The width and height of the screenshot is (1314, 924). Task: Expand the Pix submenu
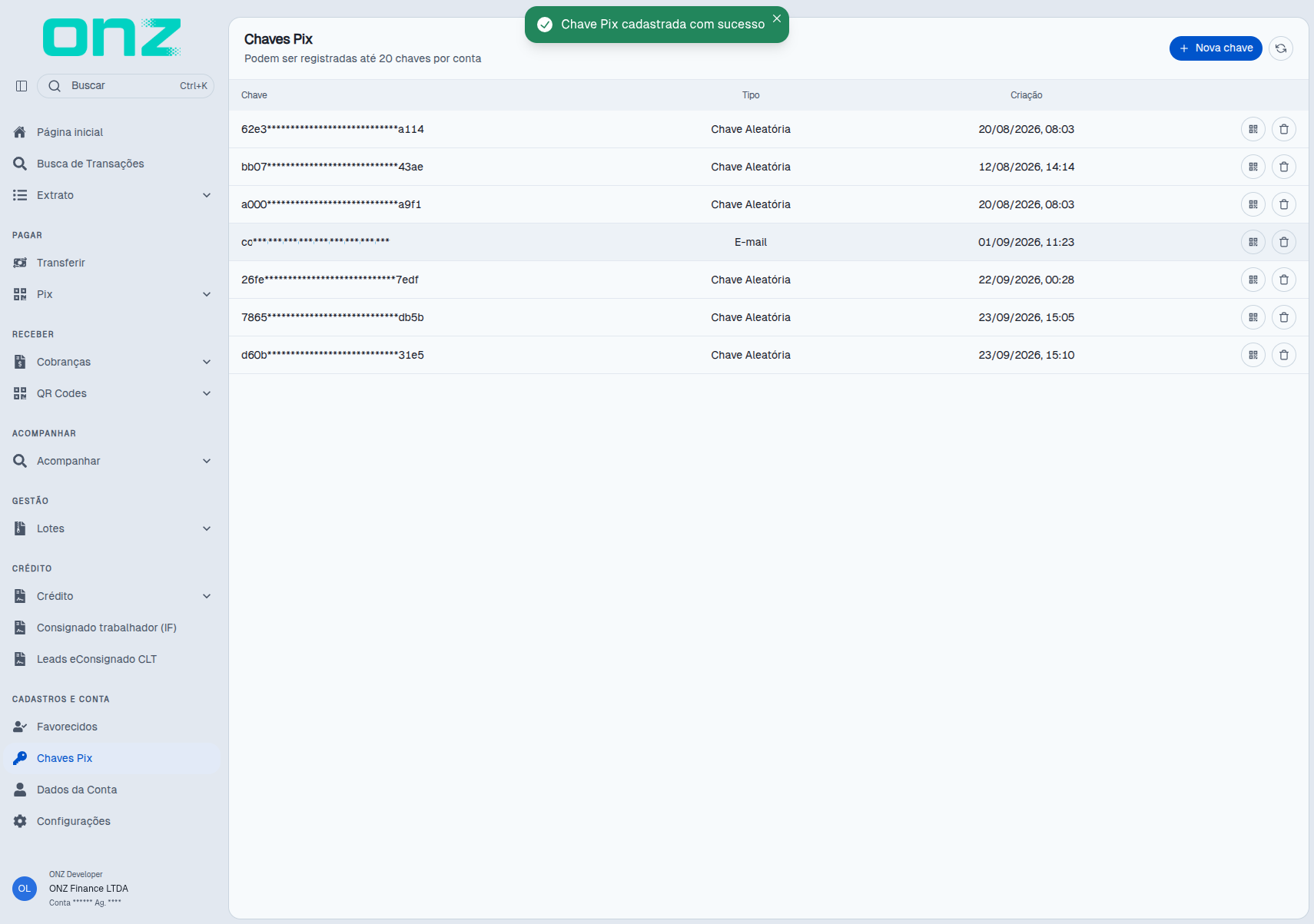(112, 294)
